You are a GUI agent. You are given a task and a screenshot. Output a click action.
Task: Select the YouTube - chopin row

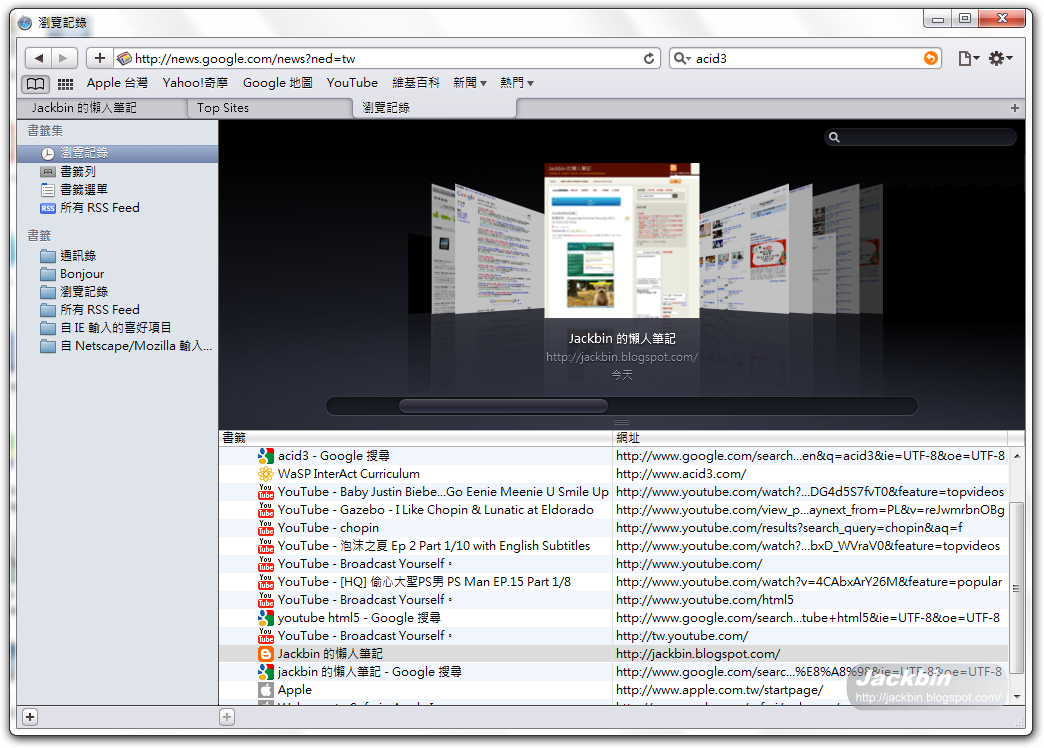tap(613, 528)
